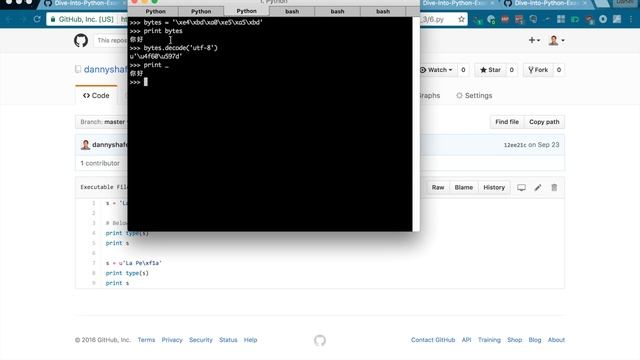
Task: Click the commit author avatar image
Action: coord(85,145)
